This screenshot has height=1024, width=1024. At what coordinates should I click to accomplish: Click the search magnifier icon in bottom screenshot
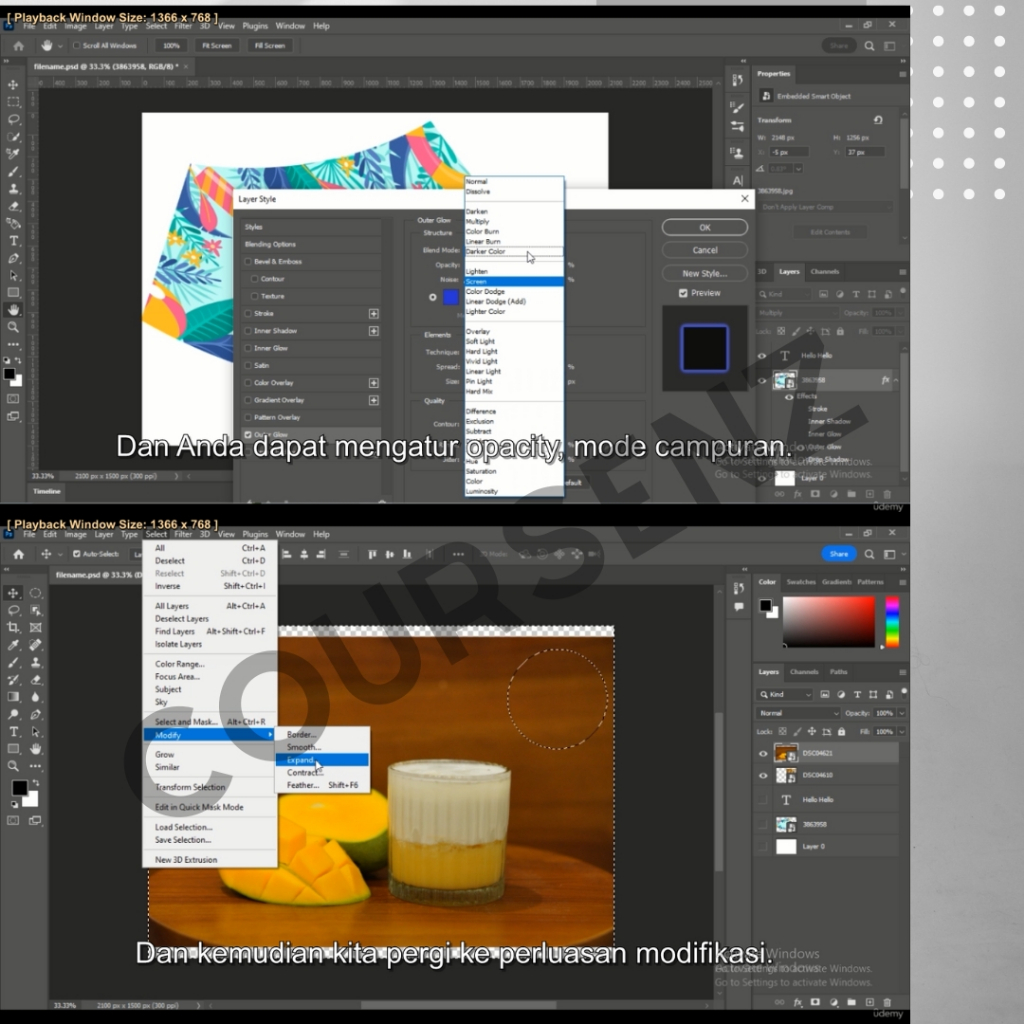[x=869, y=554]
